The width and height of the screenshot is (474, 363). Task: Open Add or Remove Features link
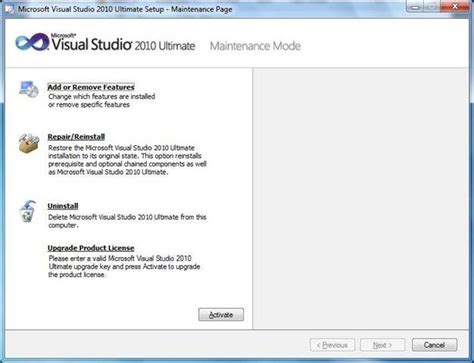(91, 87)
